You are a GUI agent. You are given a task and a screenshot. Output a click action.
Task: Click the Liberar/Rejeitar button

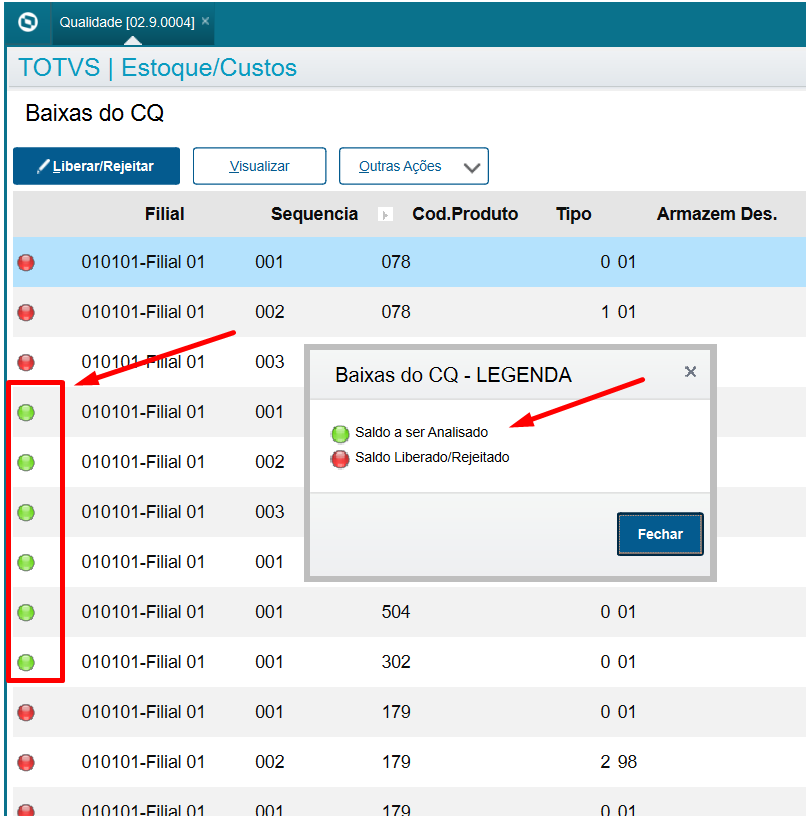pyautogui.click(x=96, y=166)
